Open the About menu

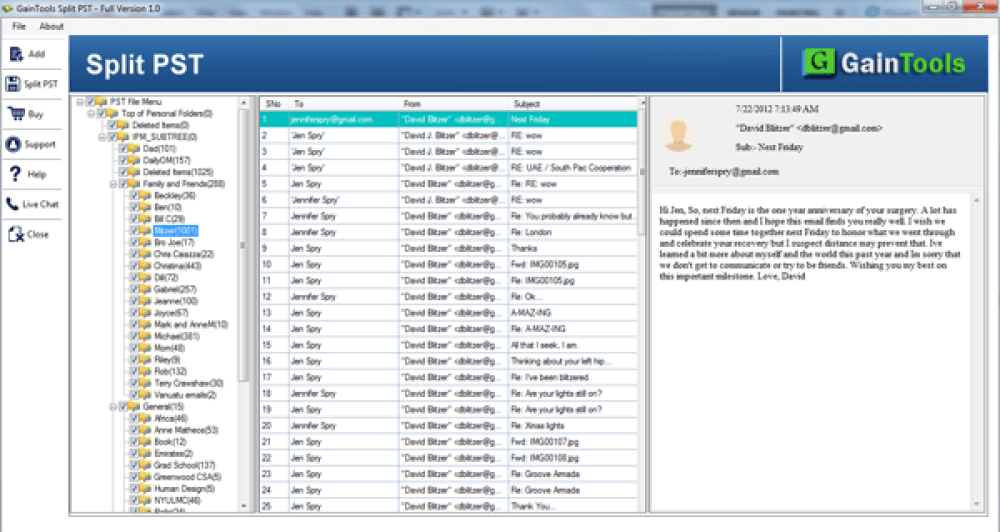pyautogui.click(x=51, y=26)
